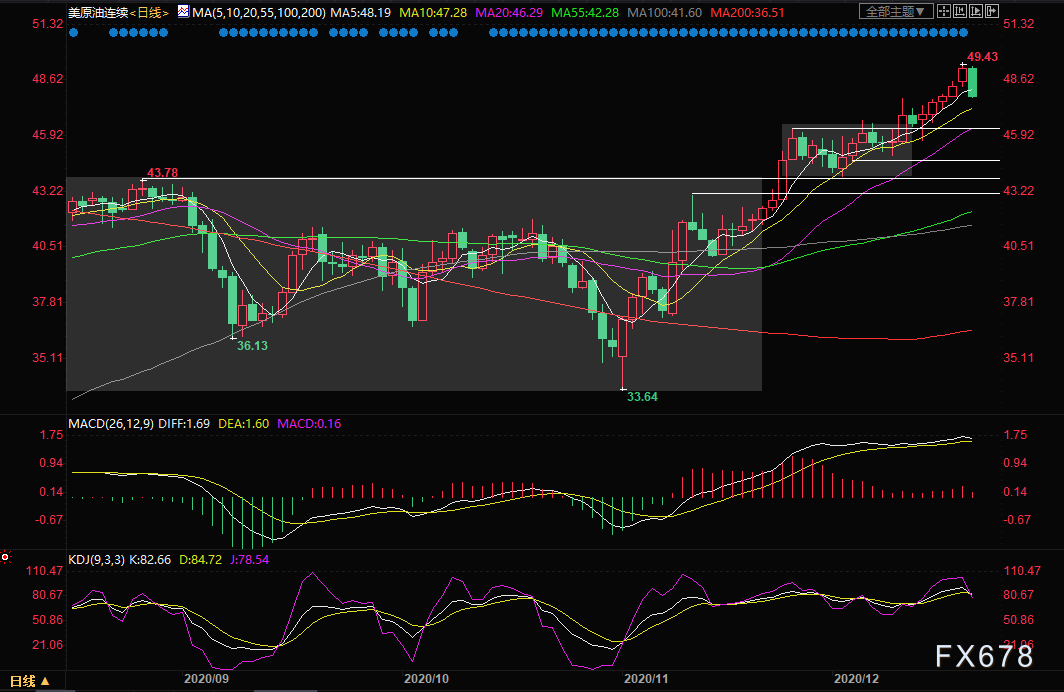1064x692 pixels.
Task: Open the 全部主题 dropdown
Action: [896, 12]
